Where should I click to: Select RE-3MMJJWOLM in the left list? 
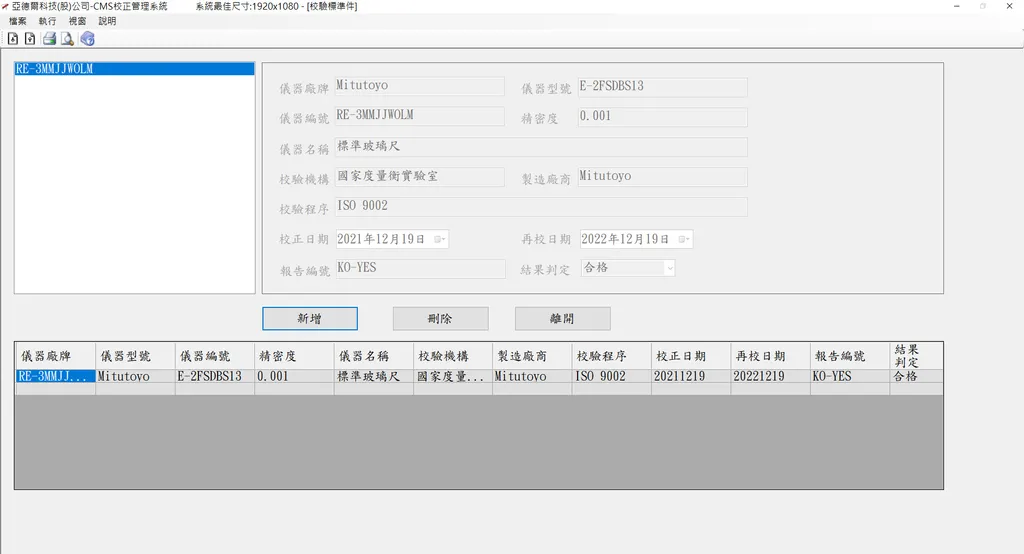55,70
